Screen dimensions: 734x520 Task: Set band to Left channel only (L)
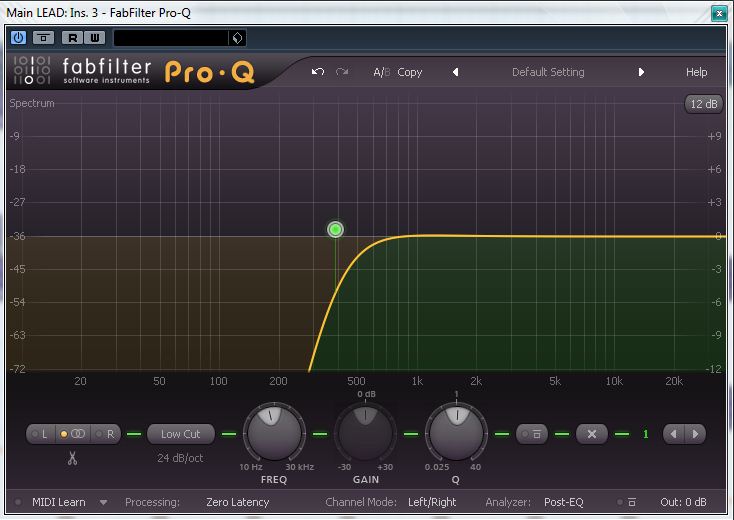(x=41, y=434)
